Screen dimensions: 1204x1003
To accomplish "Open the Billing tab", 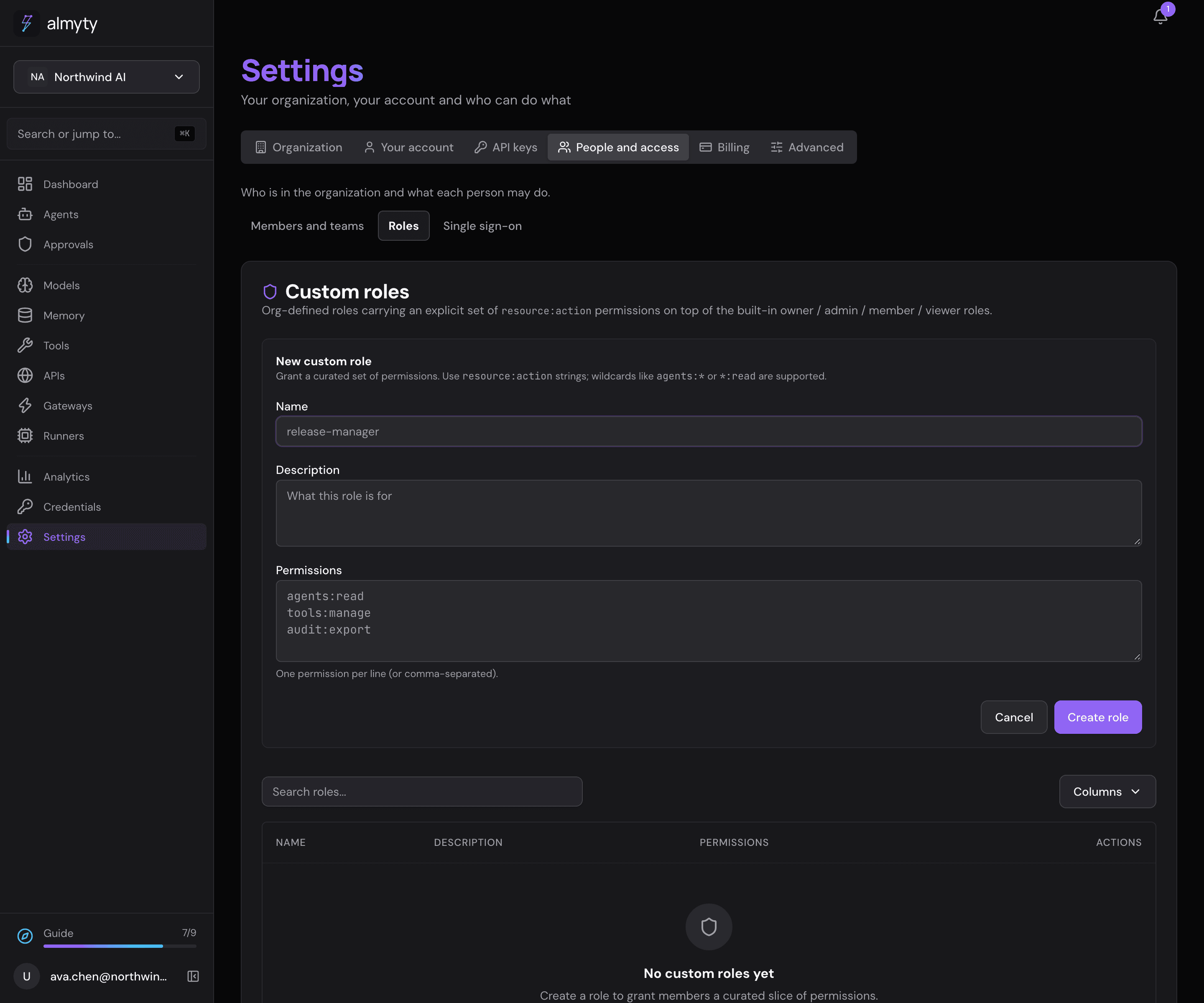I will pos(724,147).
